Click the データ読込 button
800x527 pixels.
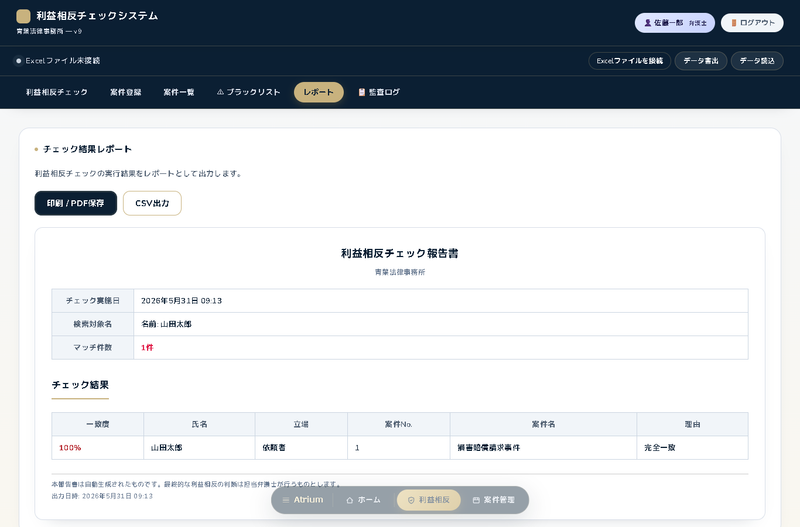[757, 61]
